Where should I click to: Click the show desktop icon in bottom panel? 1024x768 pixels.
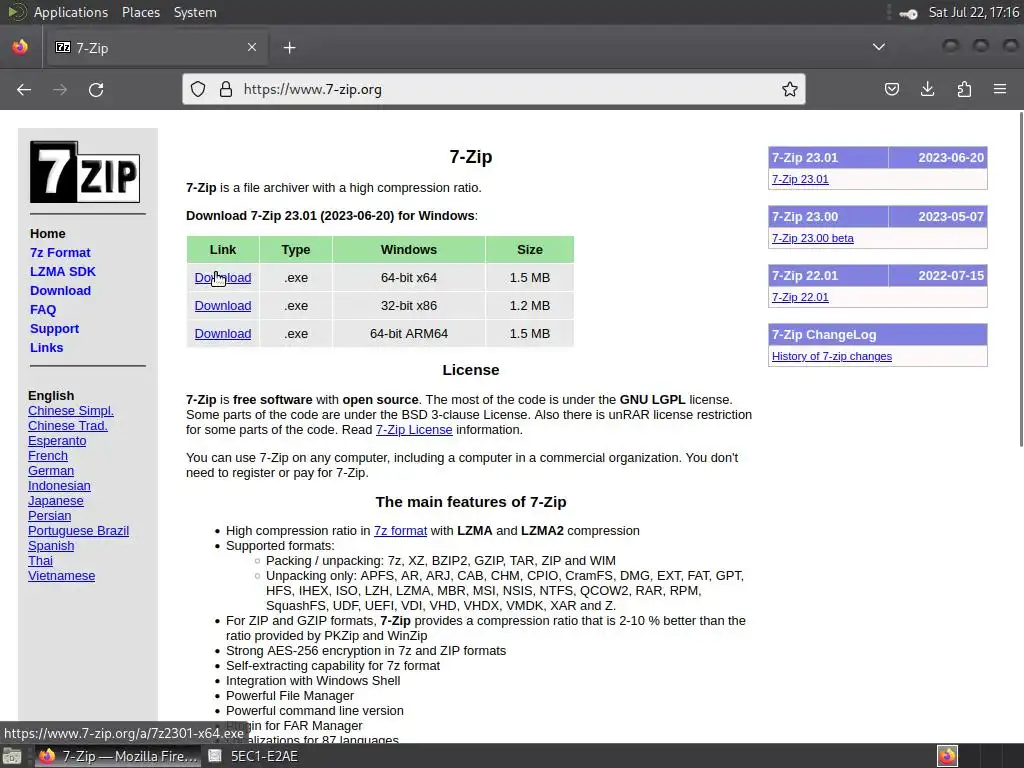tap(12, 756)
